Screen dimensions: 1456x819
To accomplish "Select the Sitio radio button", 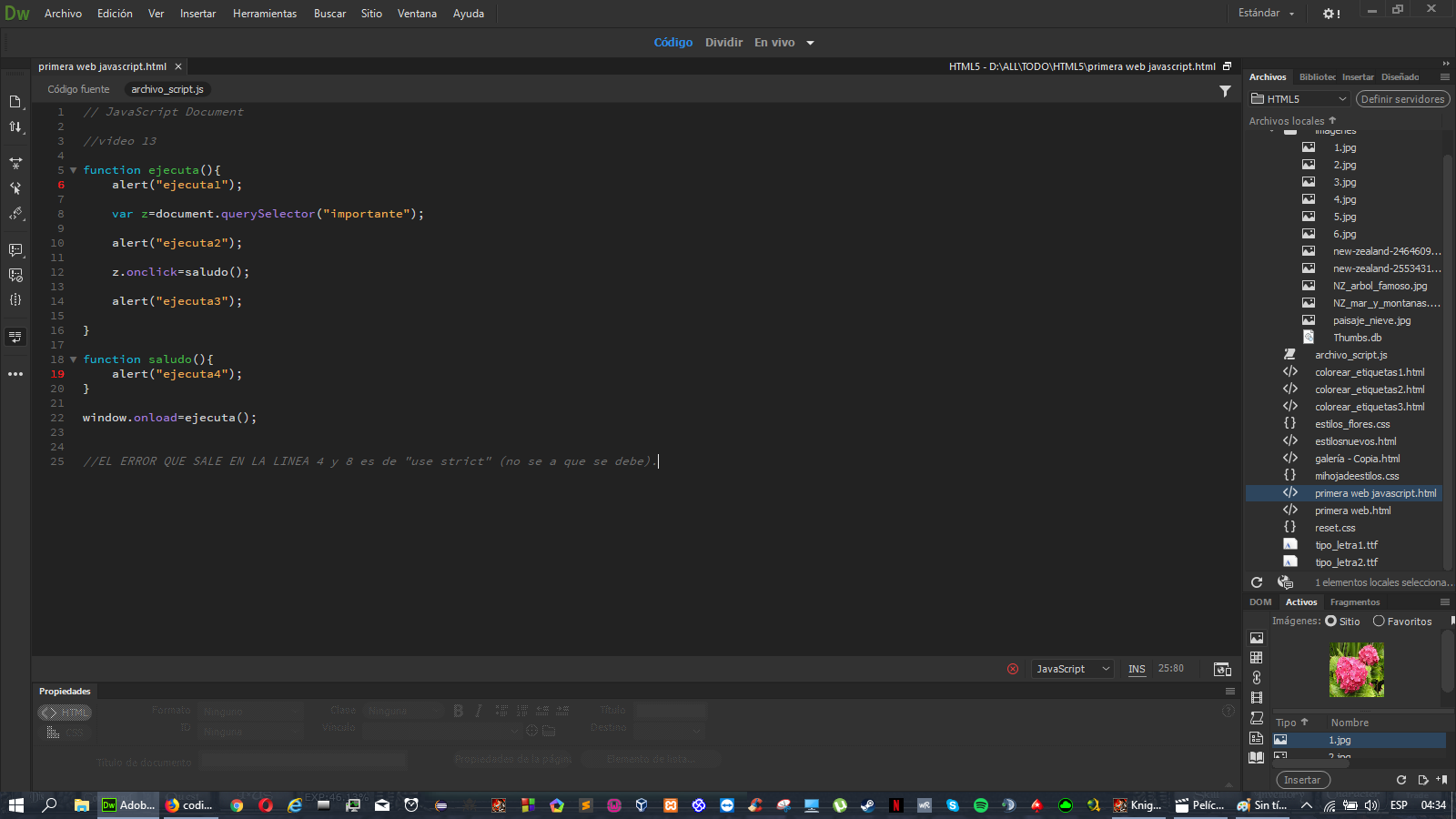I will 1331,622.
